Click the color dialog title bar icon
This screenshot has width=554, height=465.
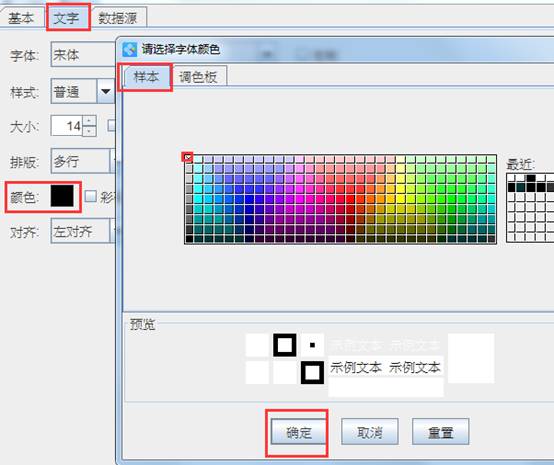tap(130, 49)
